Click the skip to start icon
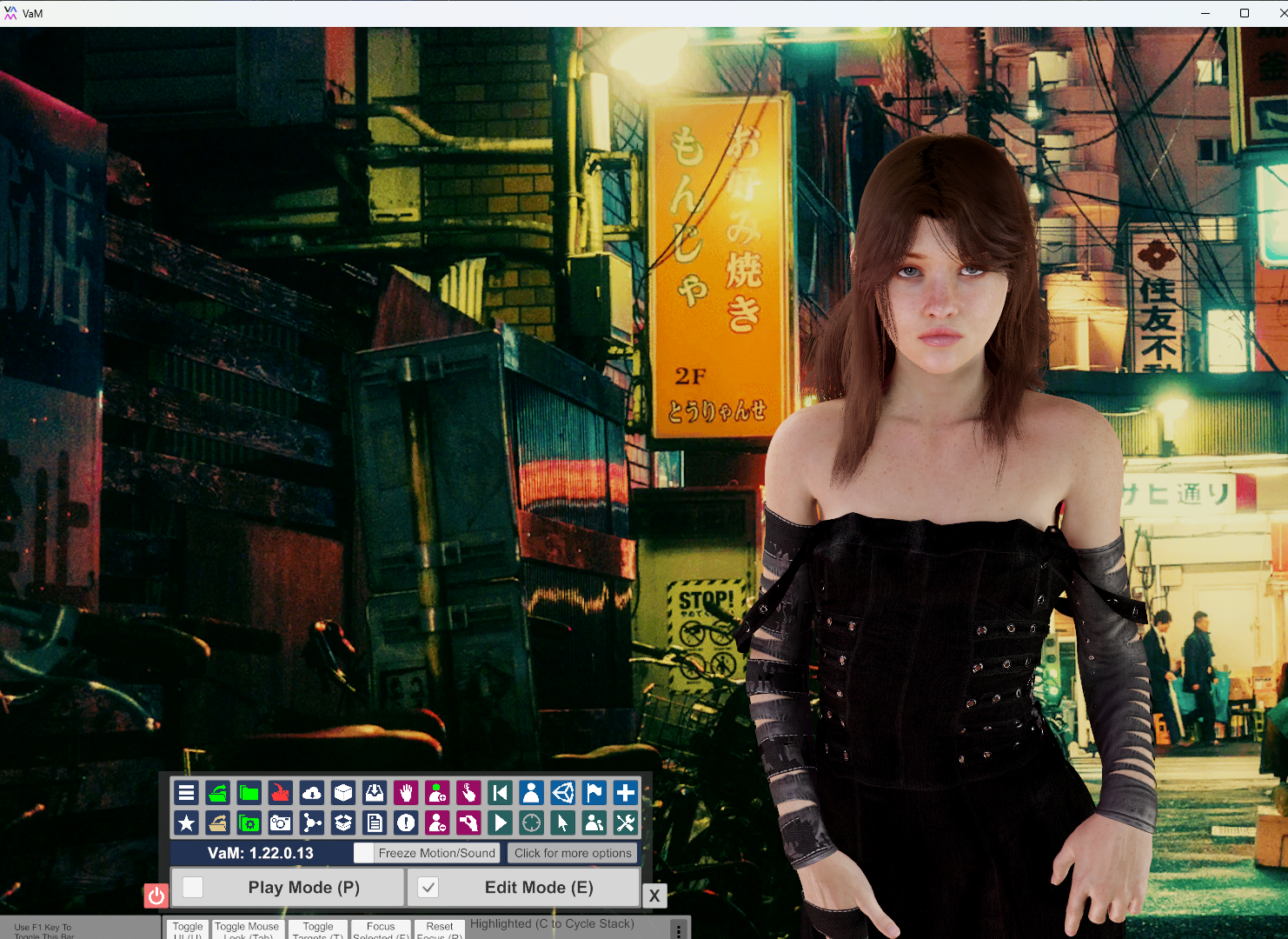1288x939 pixels. point(500,792)
